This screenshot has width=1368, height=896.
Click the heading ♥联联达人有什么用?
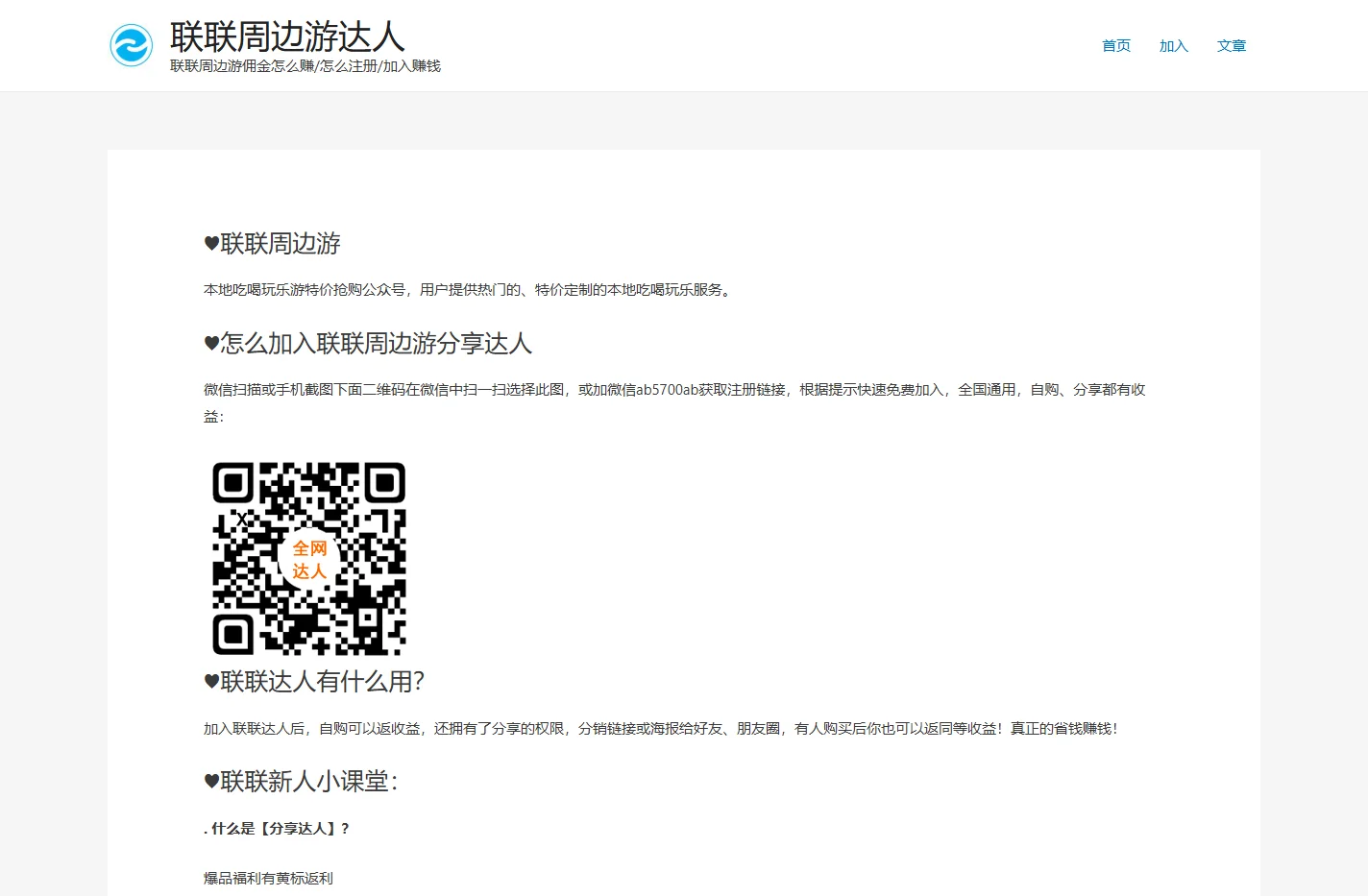coord(314,682)
